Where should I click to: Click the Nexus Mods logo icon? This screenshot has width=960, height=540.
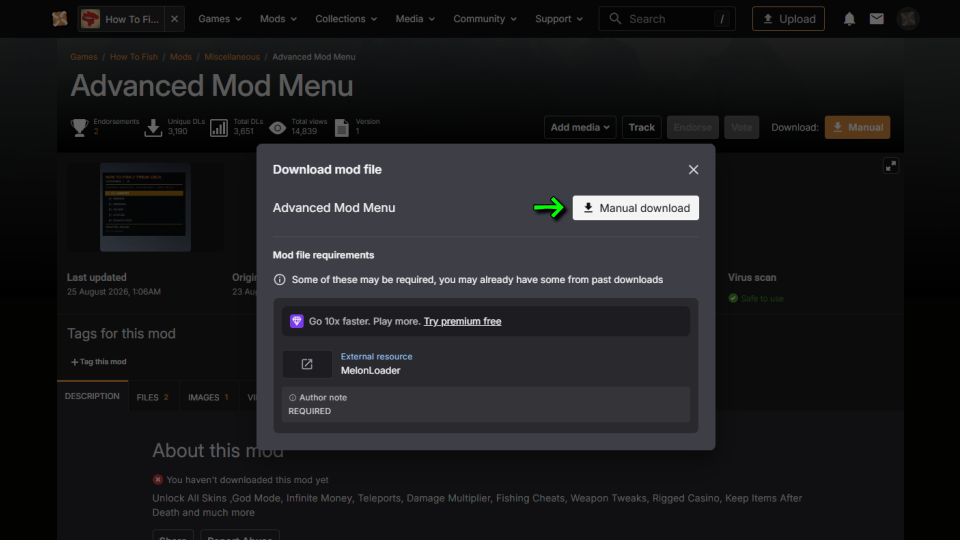(59, 19)
